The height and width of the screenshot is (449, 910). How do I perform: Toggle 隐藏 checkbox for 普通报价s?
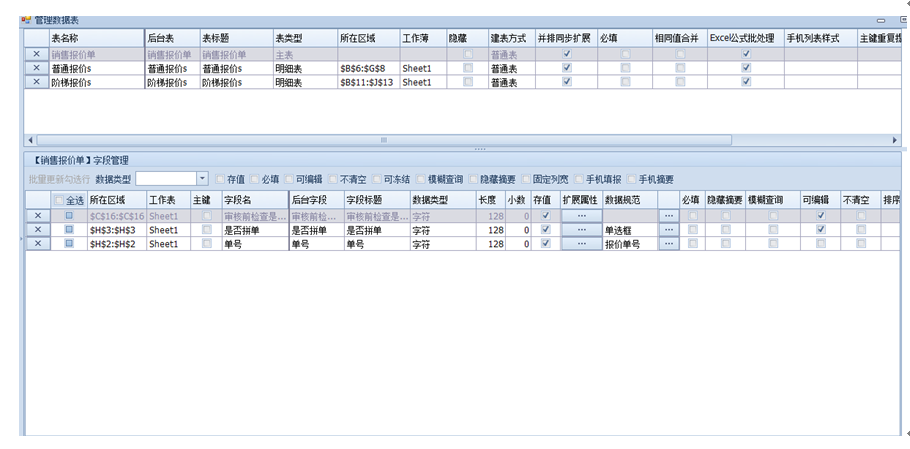click(468, 68)
